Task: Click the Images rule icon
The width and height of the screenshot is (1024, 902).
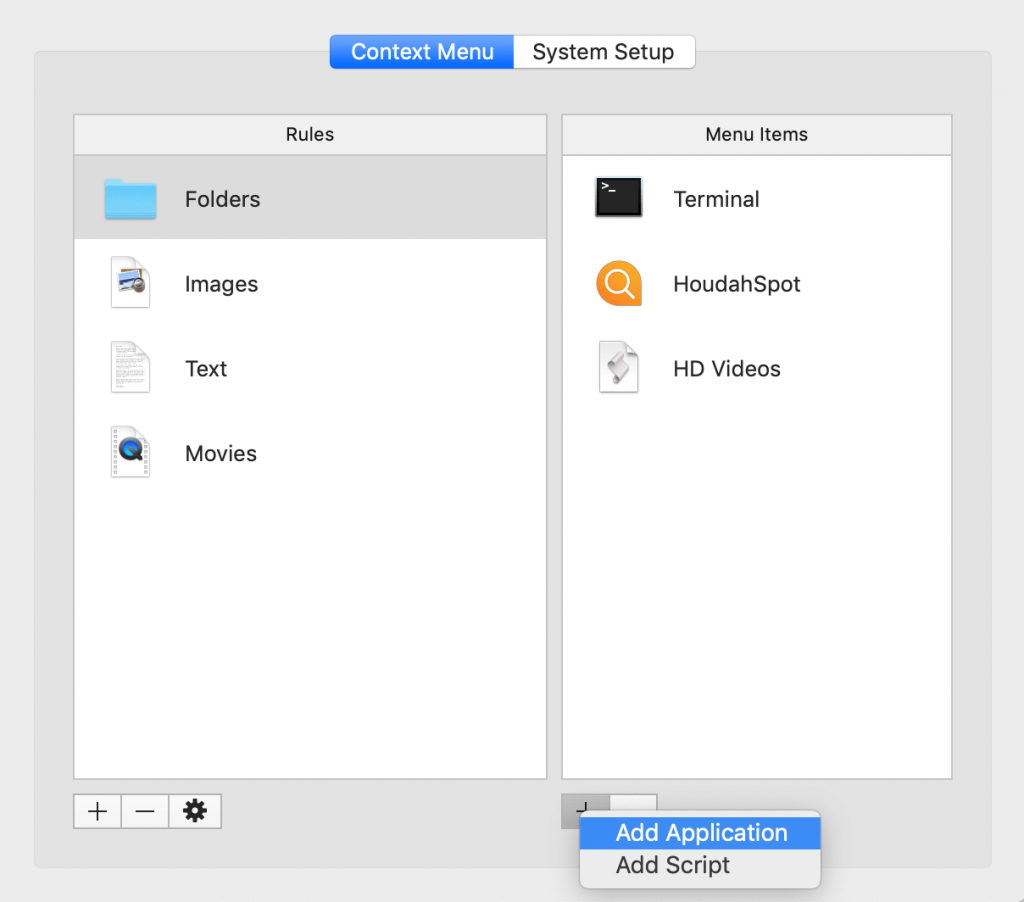Action: click(130, 283)
